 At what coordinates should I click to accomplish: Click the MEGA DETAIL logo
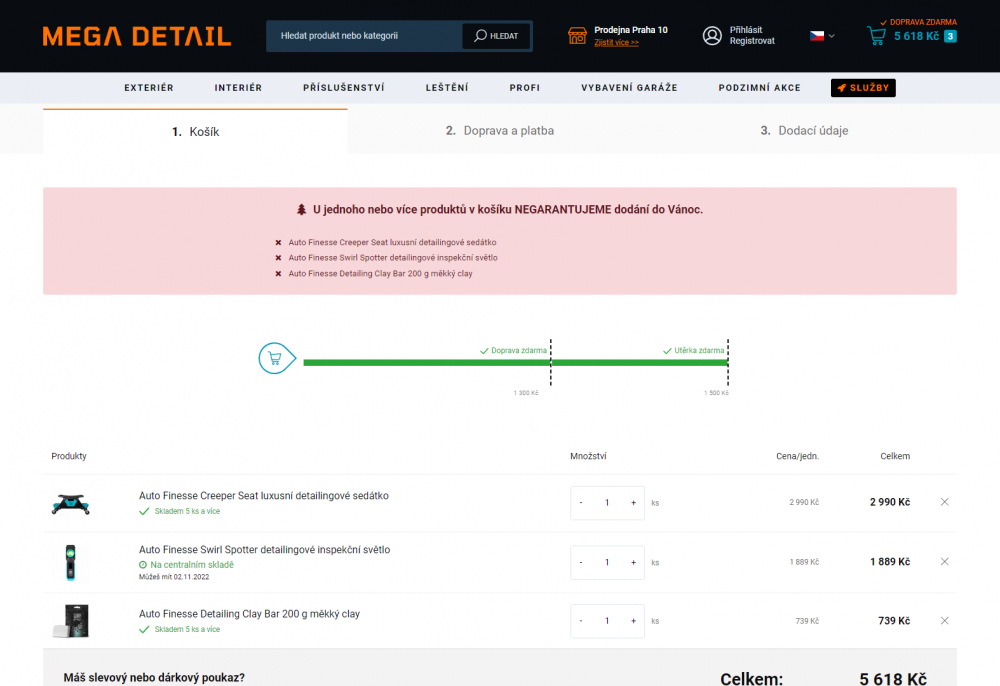point(136,36)
